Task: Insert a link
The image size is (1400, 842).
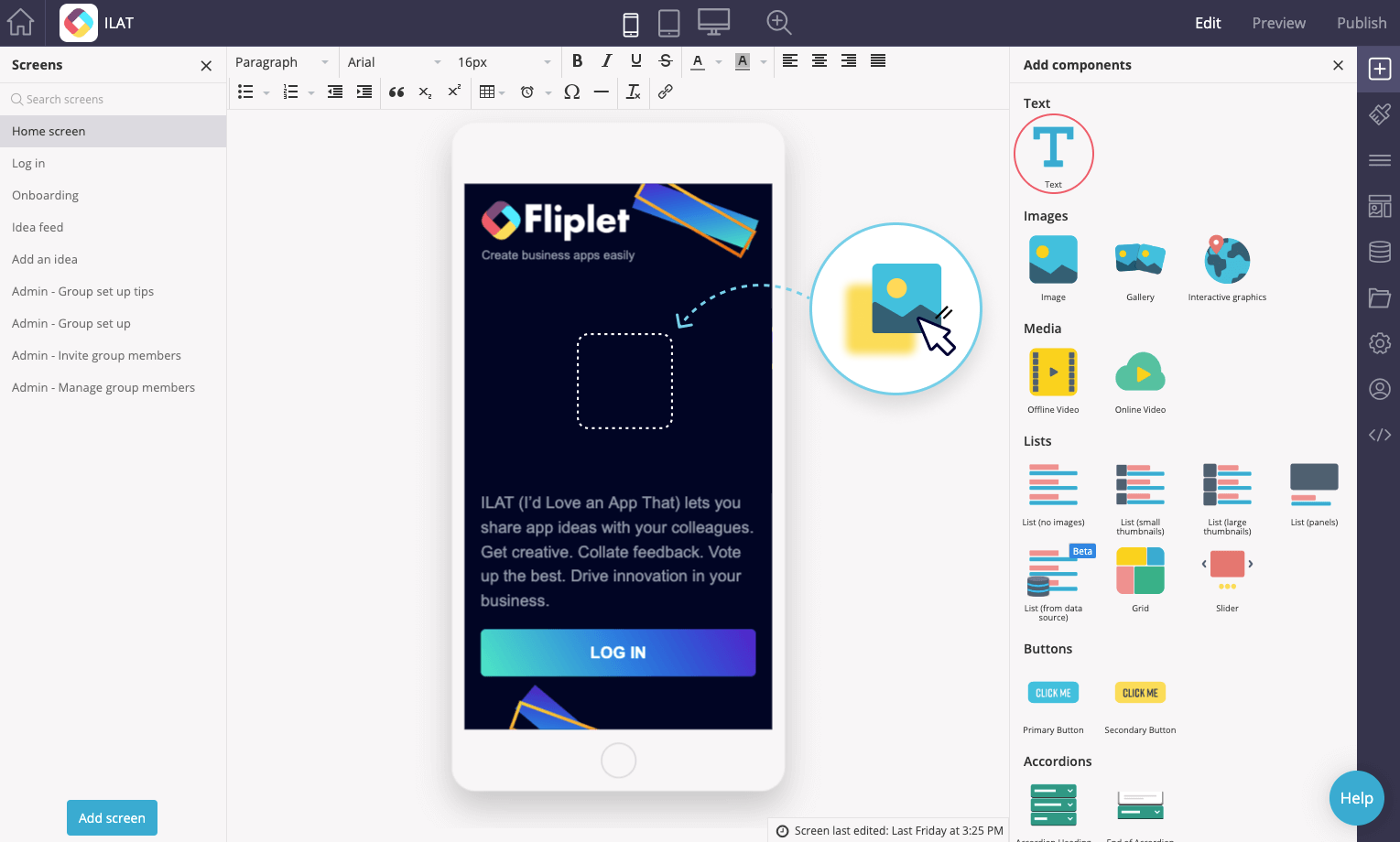Action: coord(666,92)
